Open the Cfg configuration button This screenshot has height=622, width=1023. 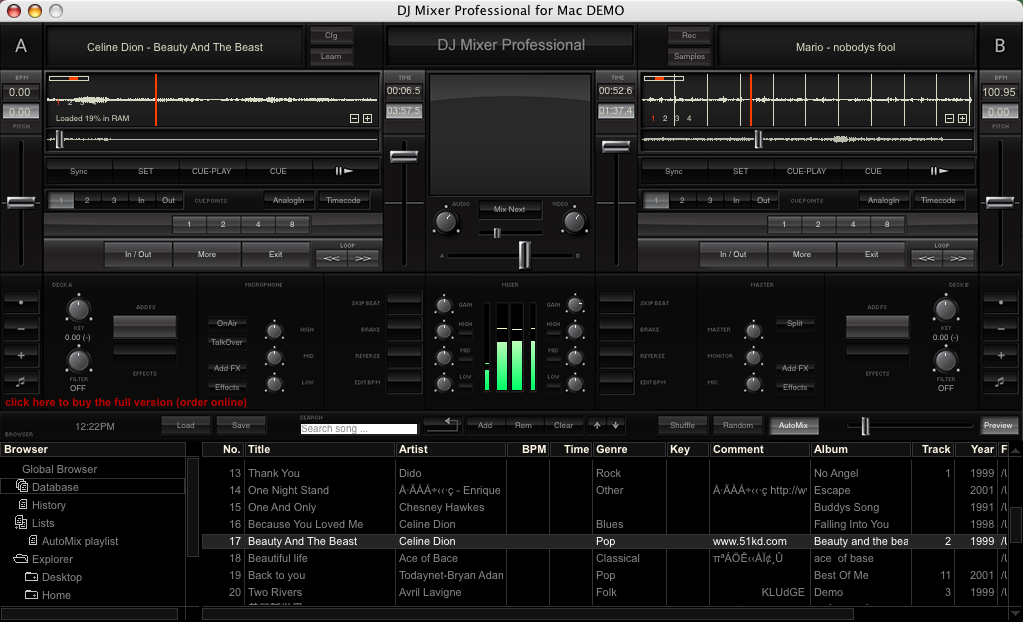coord(331,35)
